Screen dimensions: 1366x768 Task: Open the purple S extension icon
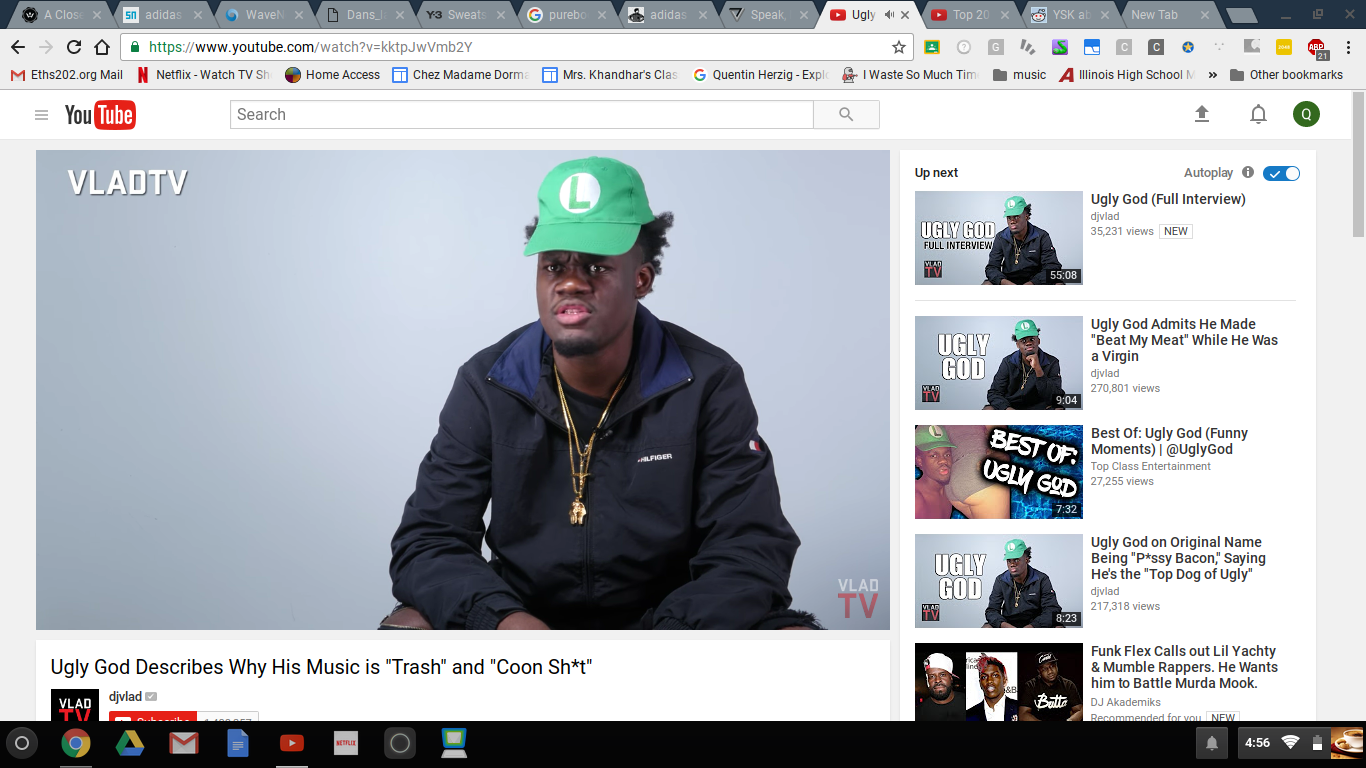pos(1060,47)
